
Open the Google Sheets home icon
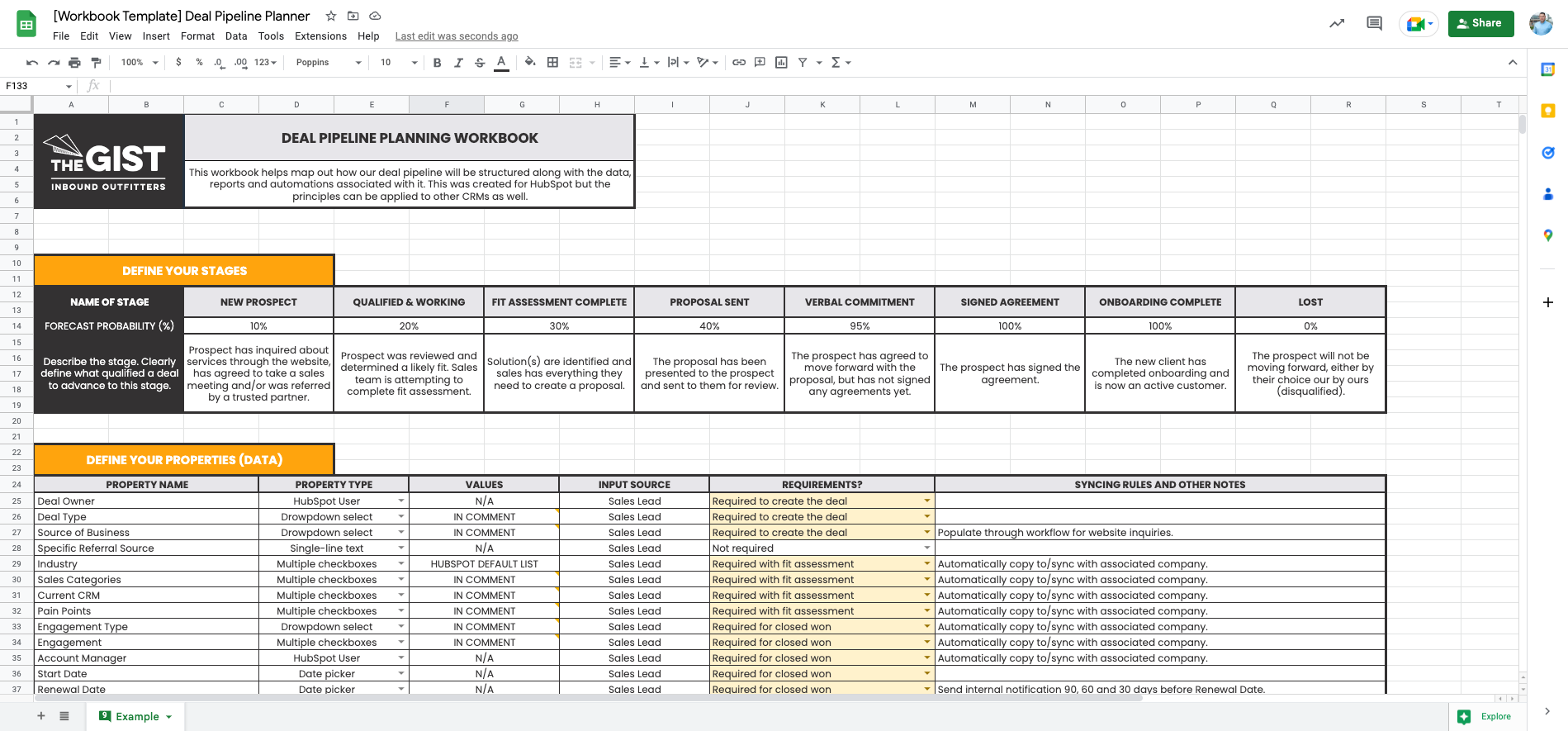click(26, 24)
